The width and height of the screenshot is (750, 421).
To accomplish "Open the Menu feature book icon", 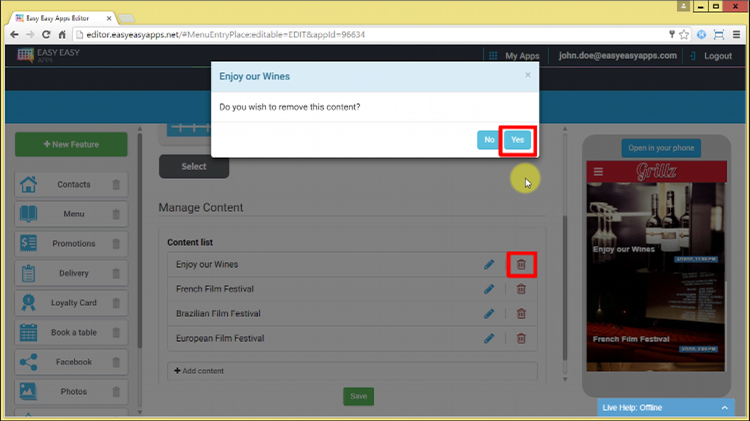I will (28, 214).
